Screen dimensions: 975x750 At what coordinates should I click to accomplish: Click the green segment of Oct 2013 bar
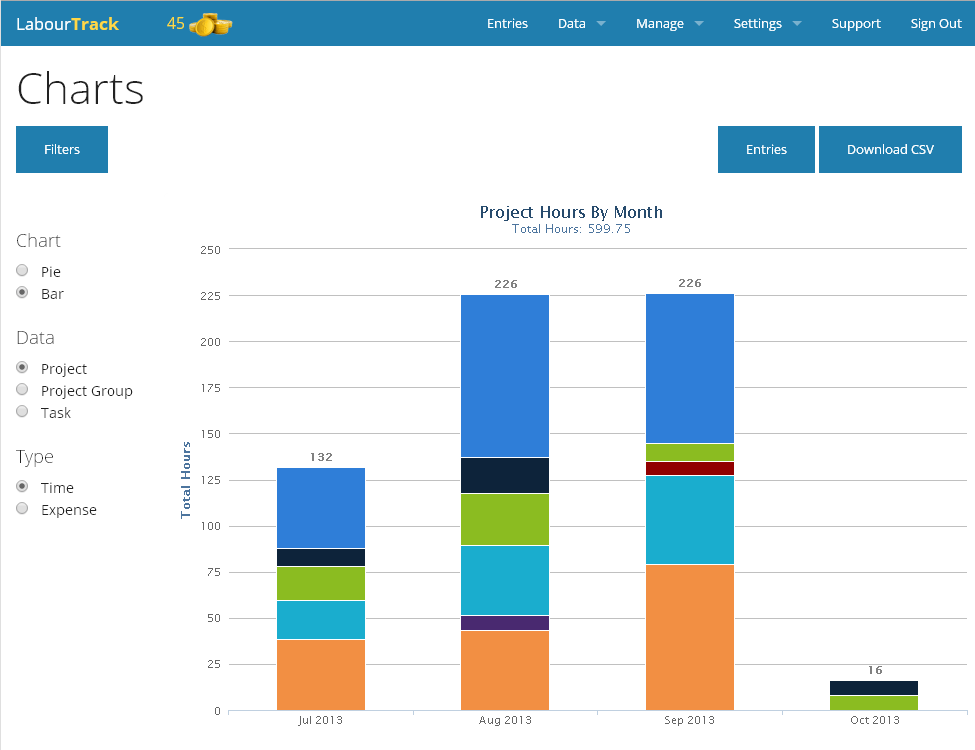(x=874, y=703)
